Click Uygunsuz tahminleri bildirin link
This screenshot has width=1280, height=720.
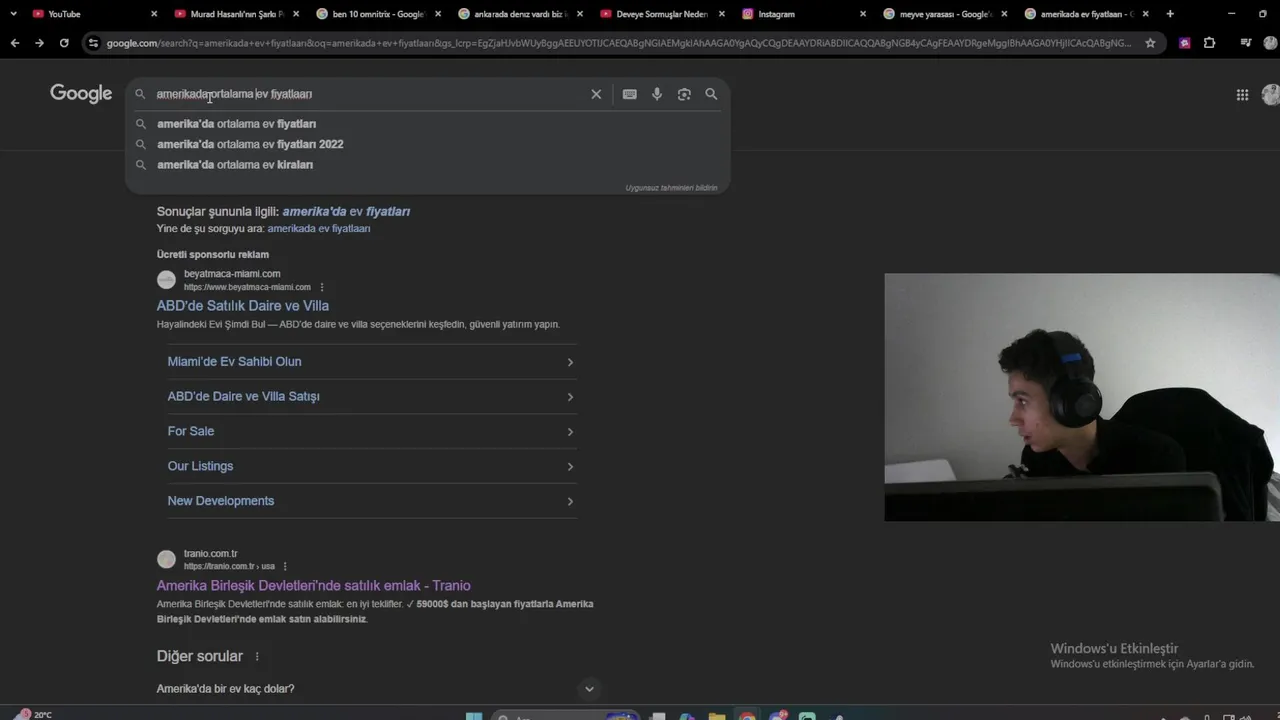(x=671, y=188)
